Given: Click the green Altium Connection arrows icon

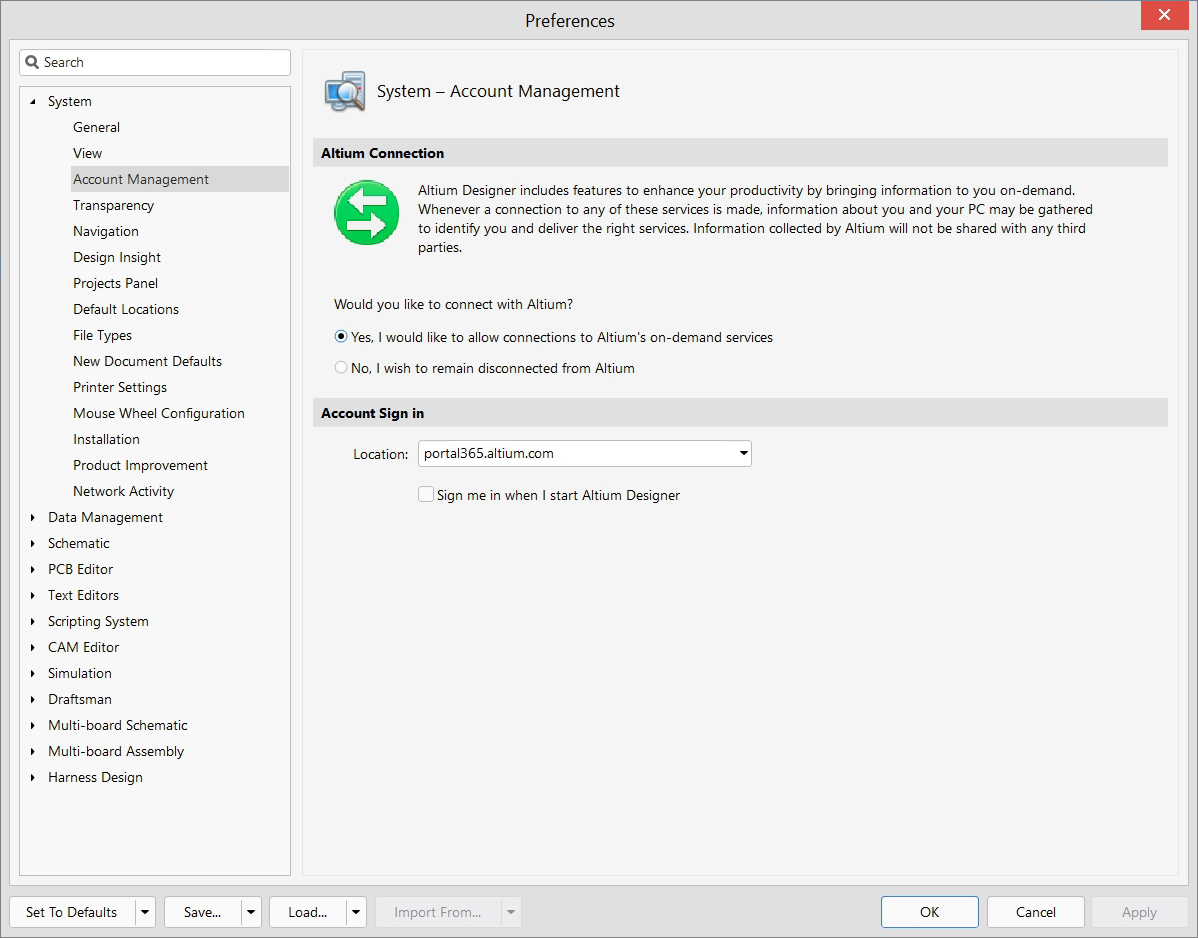Looking at the screenshot, I should (x=367, y=213).
